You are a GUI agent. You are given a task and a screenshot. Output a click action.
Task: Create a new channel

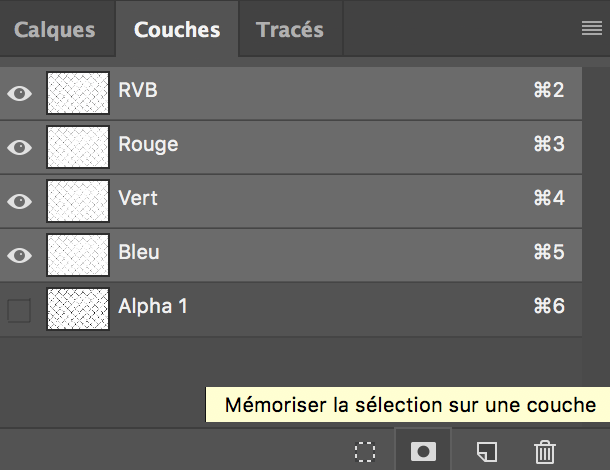(486, 451)
